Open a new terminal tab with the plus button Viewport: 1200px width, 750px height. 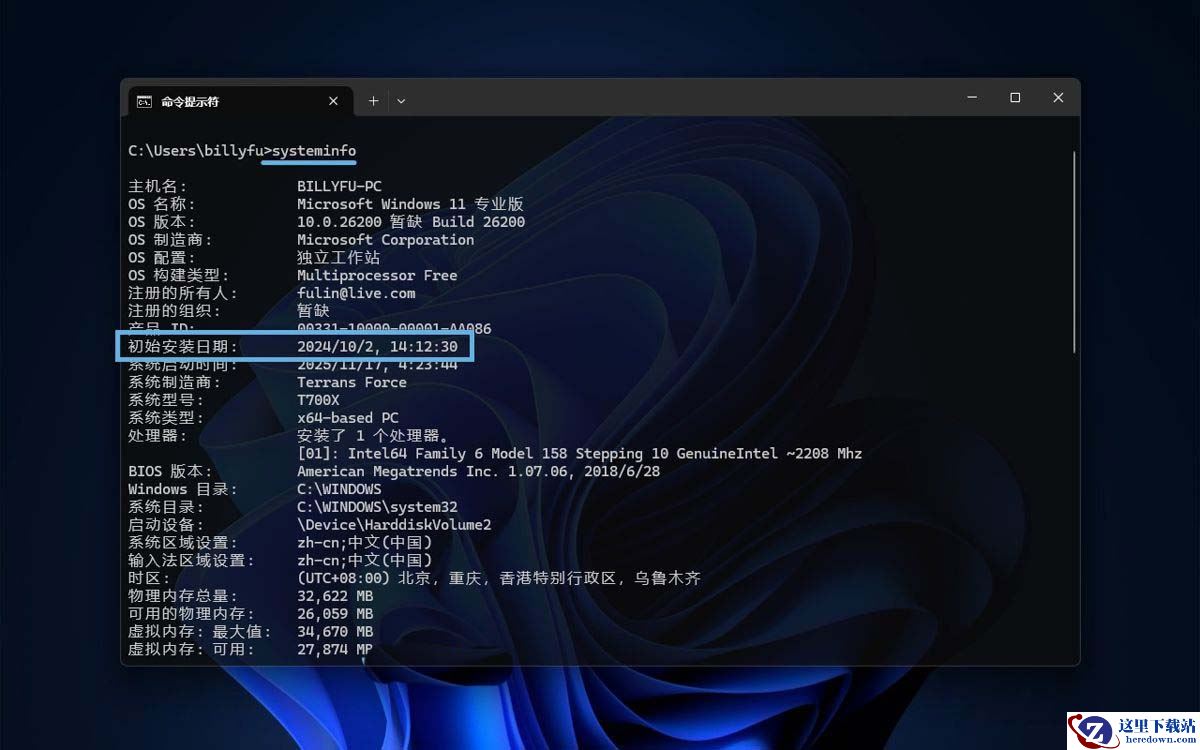(x=373, y=101)
